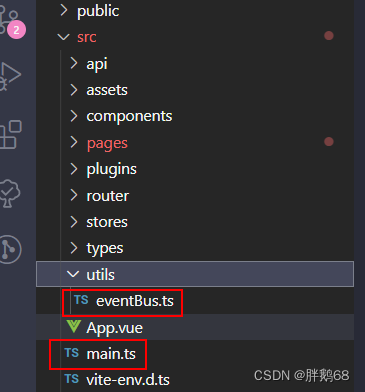The height and width of the screenshot is (392, 365).
Task: Open the Testing tree-check view icon
Action: pyautogui.click(x=9, y=193)
